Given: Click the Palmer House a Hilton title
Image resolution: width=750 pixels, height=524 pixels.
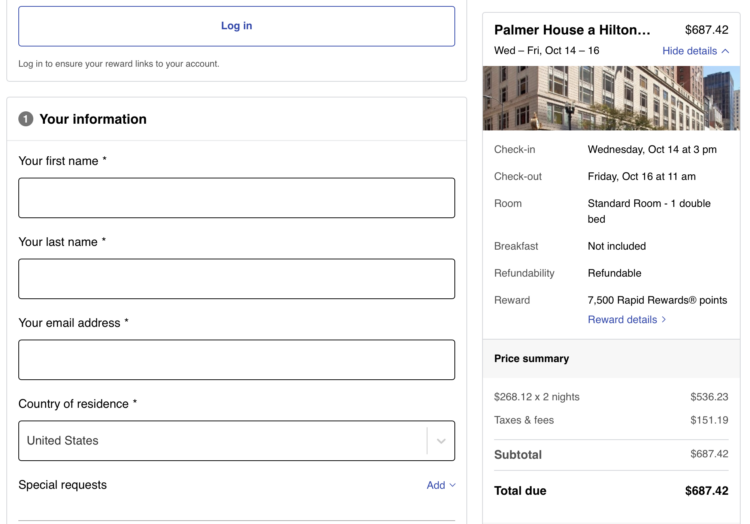Looking at the screenshot, I should [x=572, y=30].
